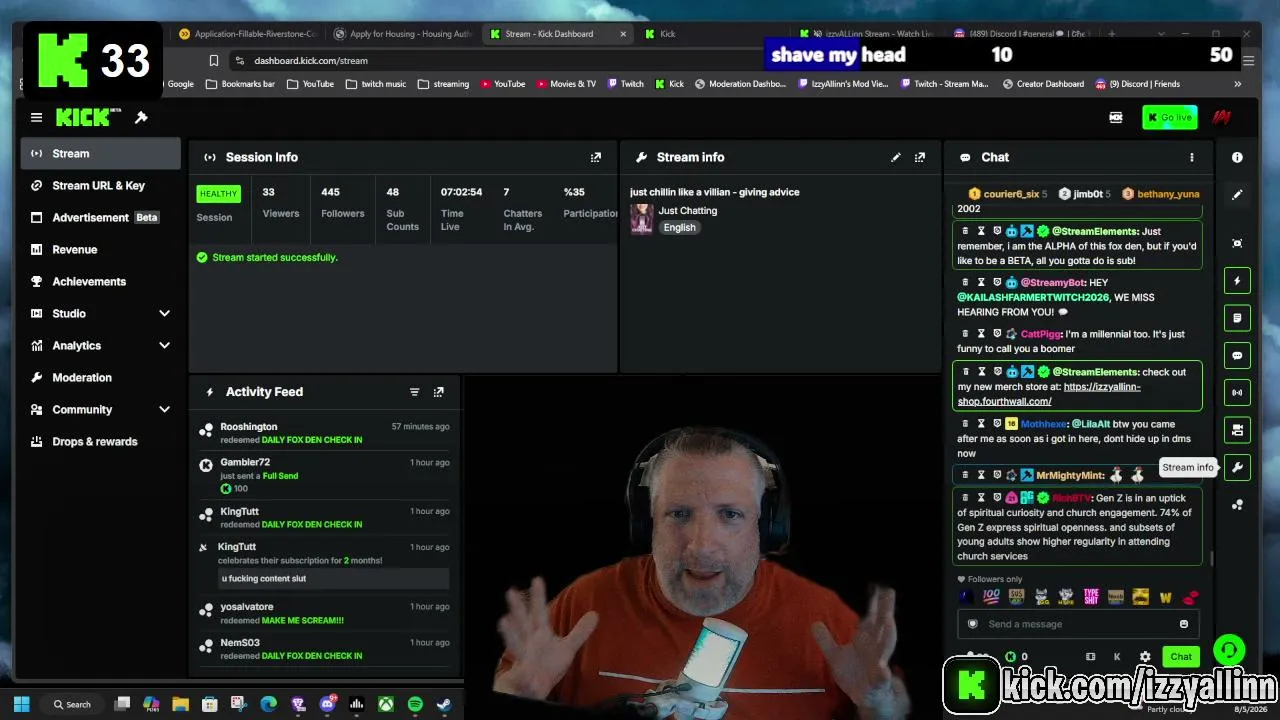Edit stream info with the pencil icon
Viewport: 1280px width, 720px height.
(896, 157)
